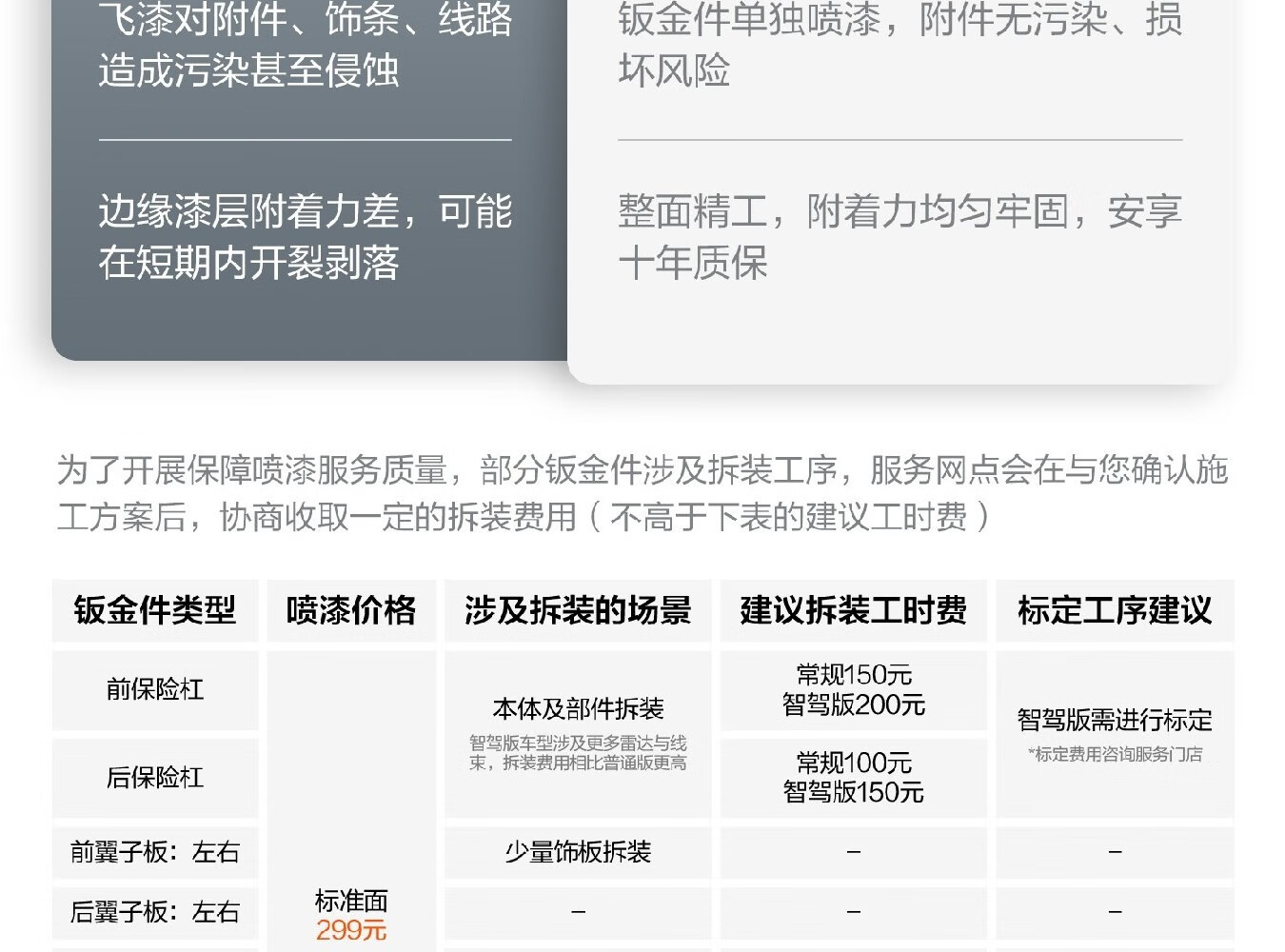
Task: Click the 整面精工 十年质保 text on white card
Action: (x=899, y=237)
